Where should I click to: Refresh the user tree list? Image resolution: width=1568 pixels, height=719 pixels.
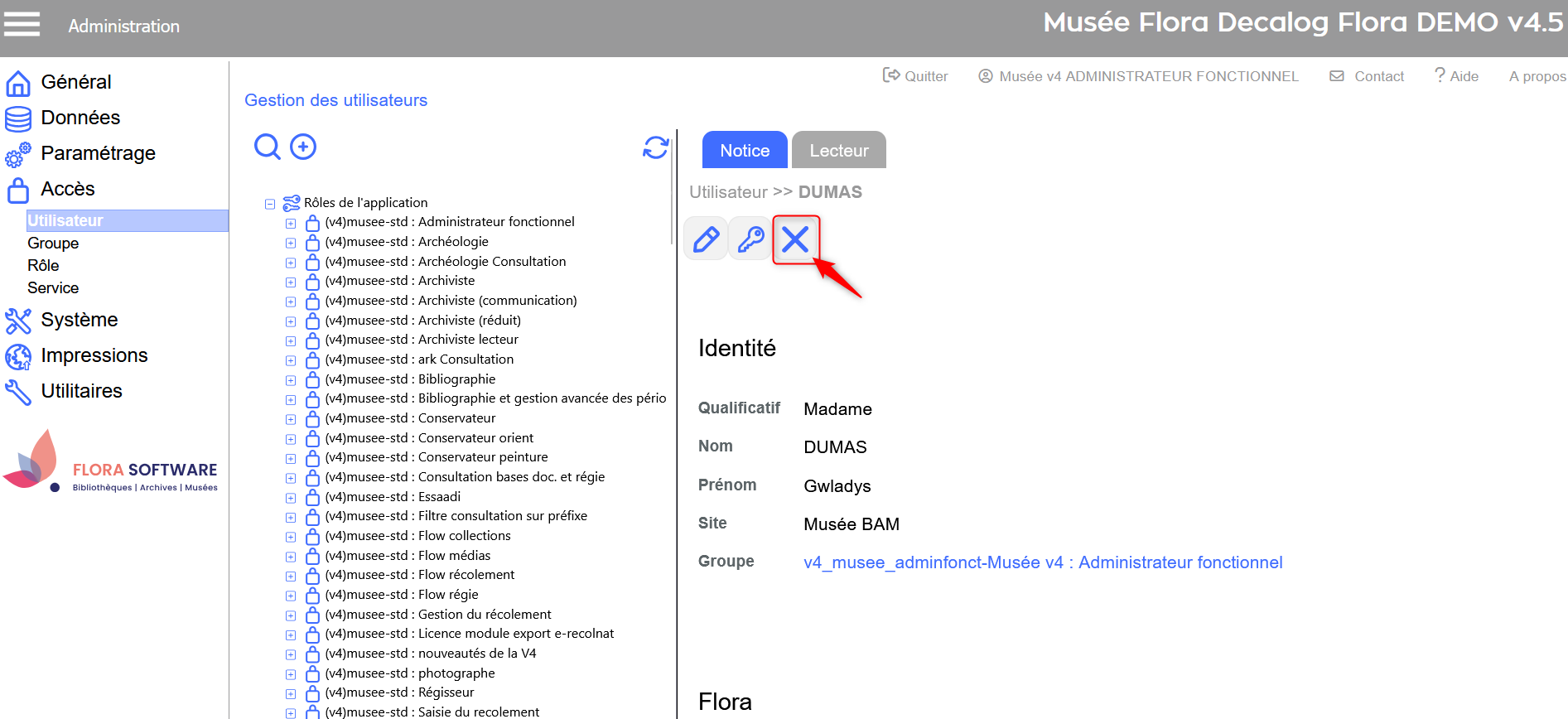tap(655, 147)
